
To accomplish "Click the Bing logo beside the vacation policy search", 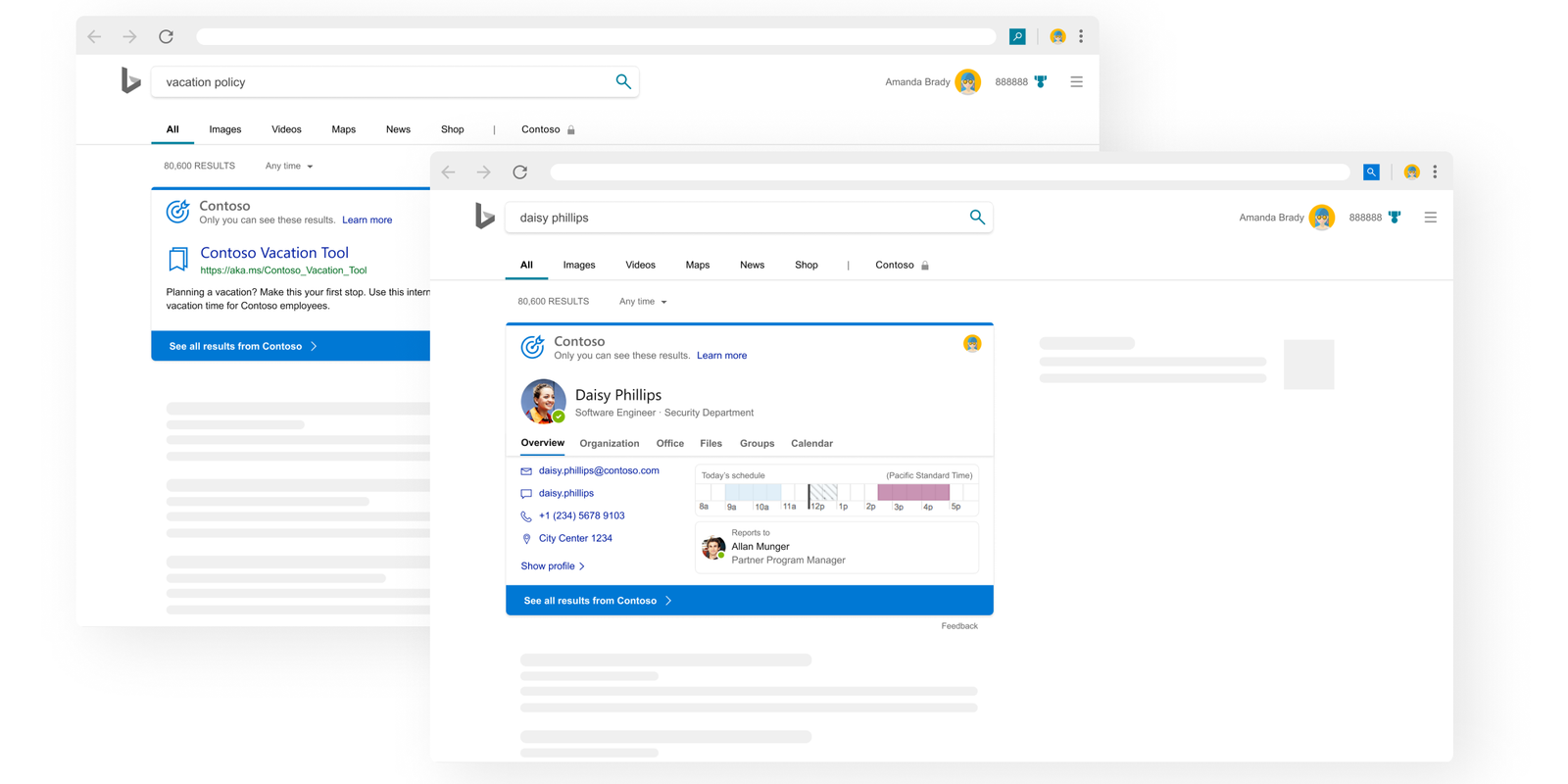I will click(x=130, y=80).
